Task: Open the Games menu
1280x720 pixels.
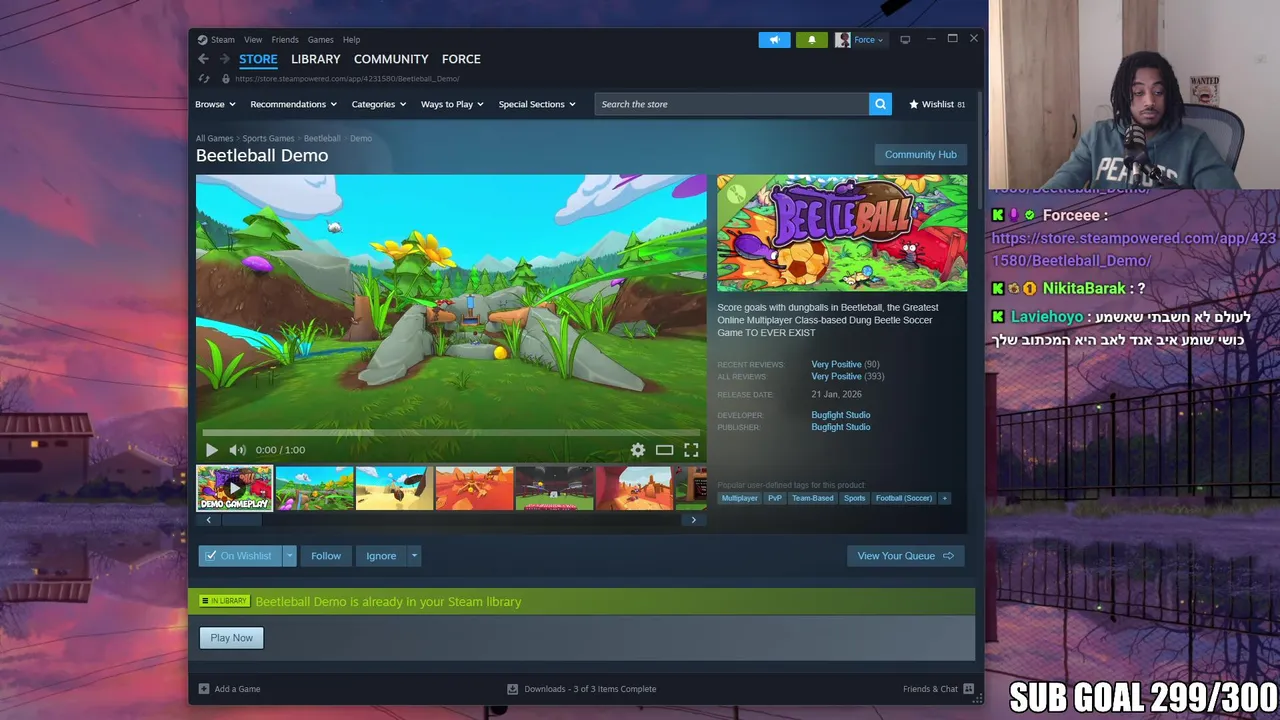Action: click(320, 40)
